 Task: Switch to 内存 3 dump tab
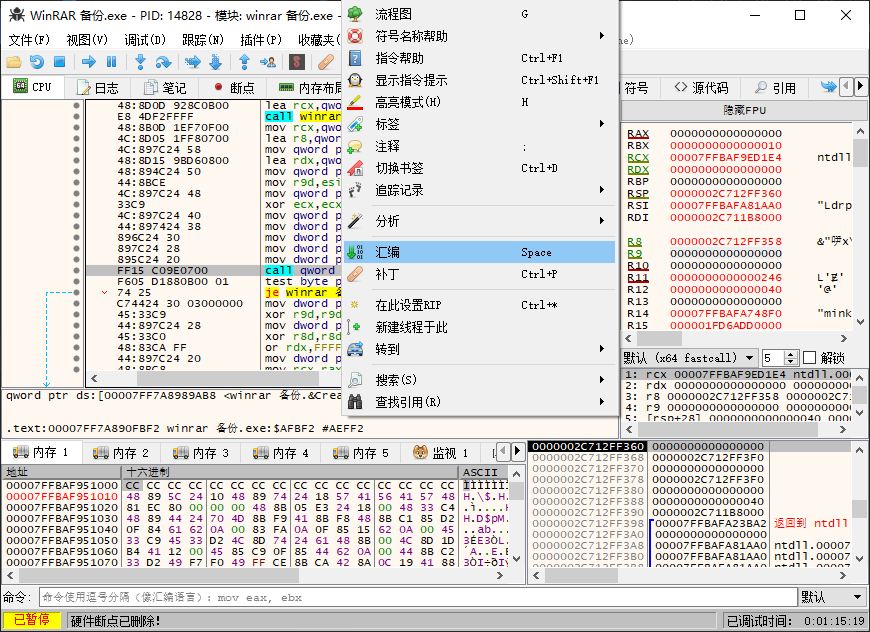point(200,453)
